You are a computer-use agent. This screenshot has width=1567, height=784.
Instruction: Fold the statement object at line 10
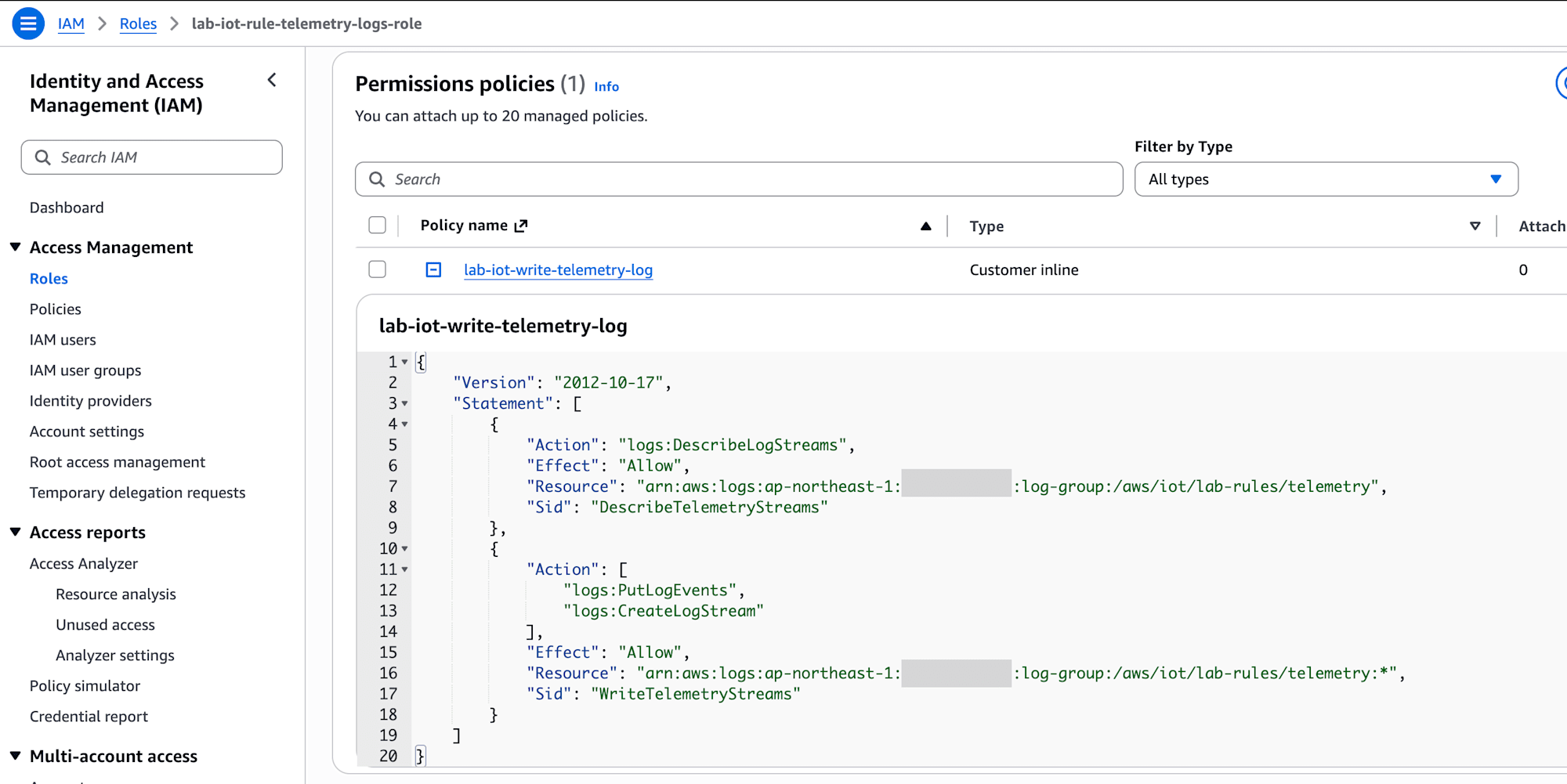click(404, 548)
